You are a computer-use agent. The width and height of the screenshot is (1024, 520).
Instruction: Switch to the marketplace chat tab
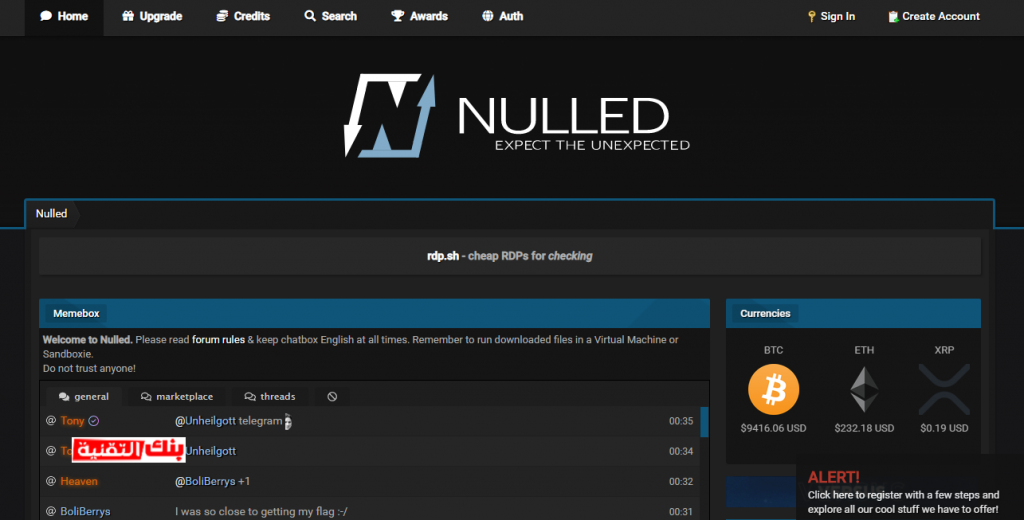tap(177, 397)
